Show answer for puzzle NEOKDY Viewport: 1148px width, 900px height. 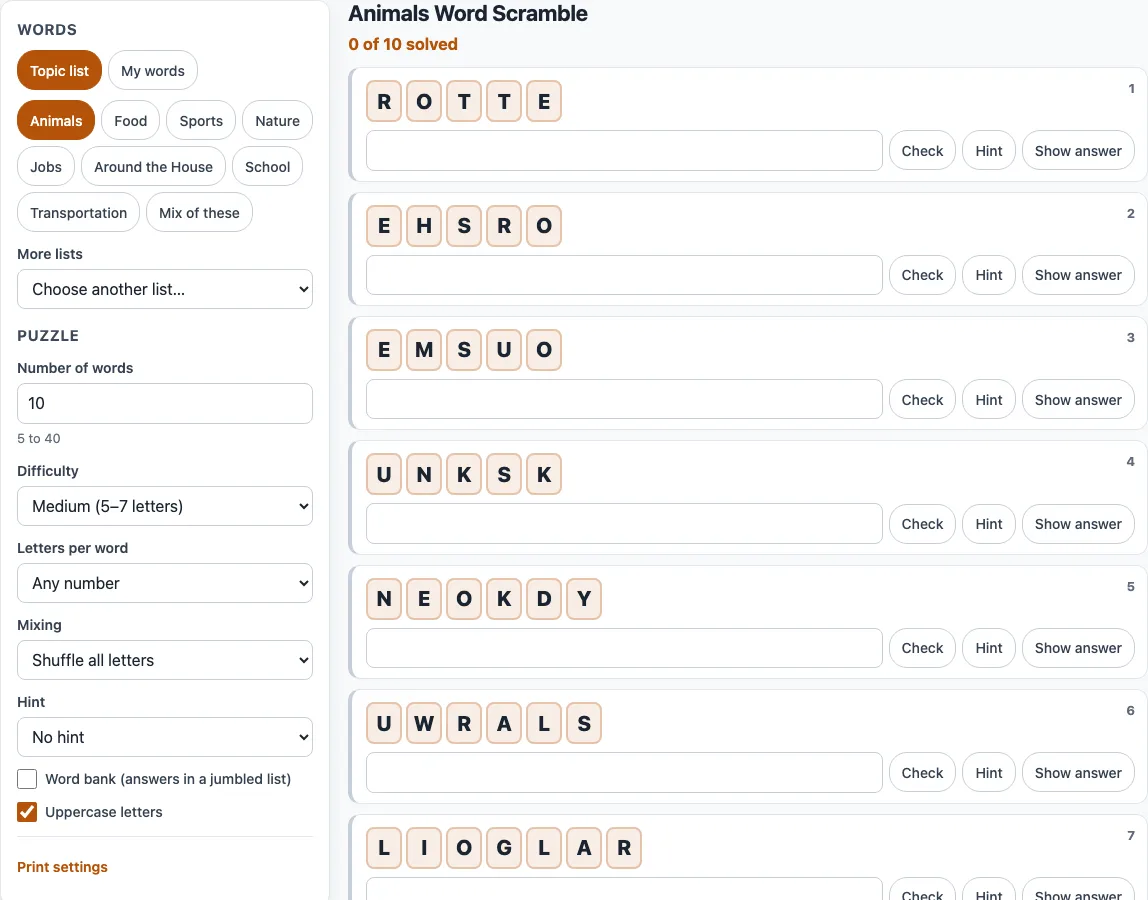click(1078, 648)
